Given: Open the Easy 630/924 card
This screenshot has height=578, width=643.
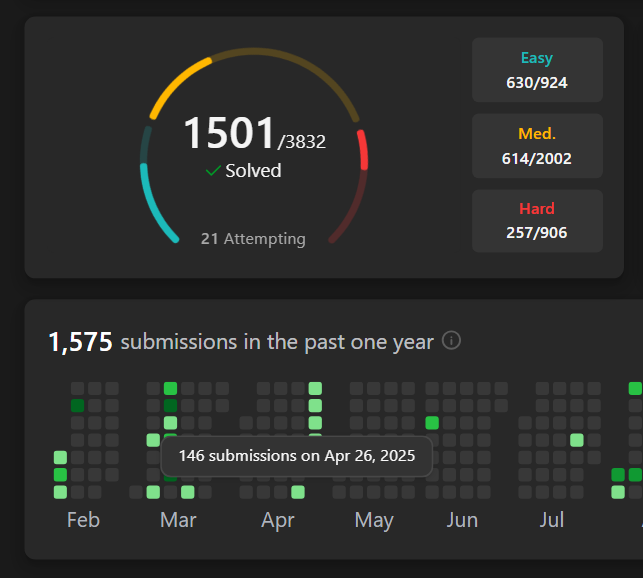Looking at the screenshot, I should (x=537, y=70).
